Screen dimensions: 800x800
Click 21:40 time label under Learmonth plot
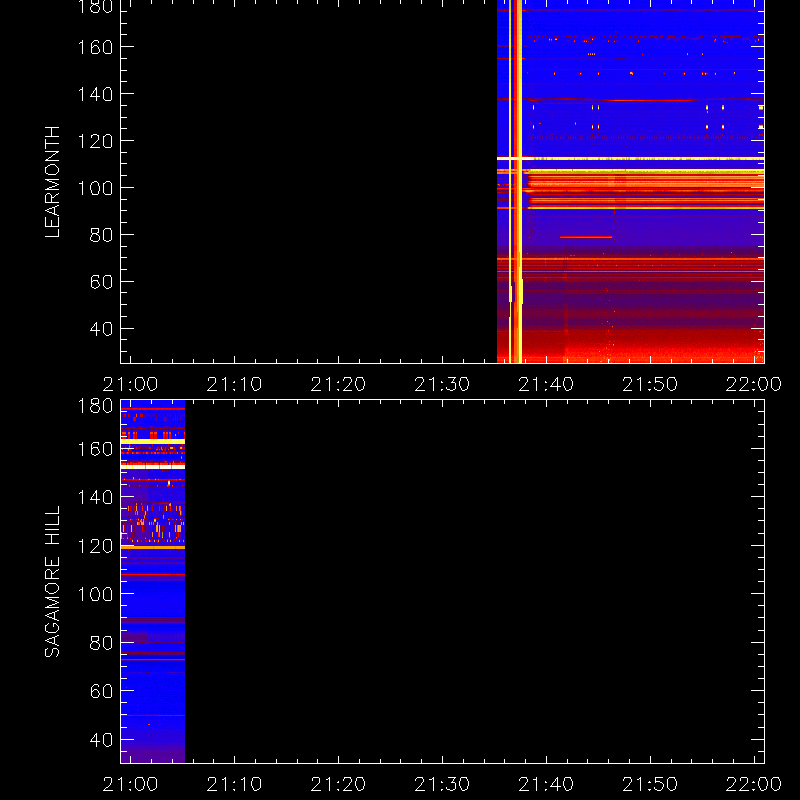(546, 384)
